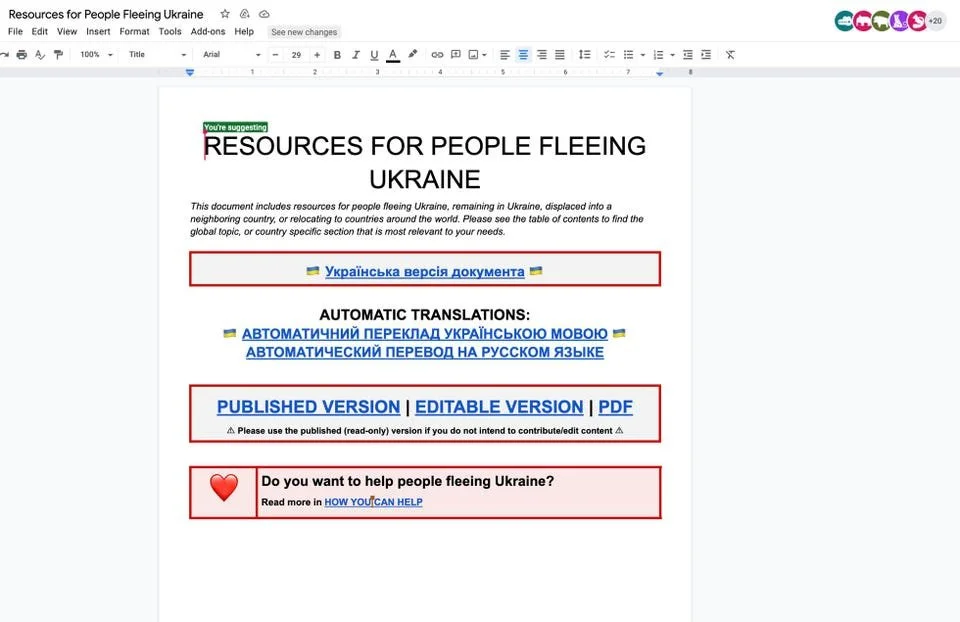Open the Українська версія документа link

click(x=424, y=271)
